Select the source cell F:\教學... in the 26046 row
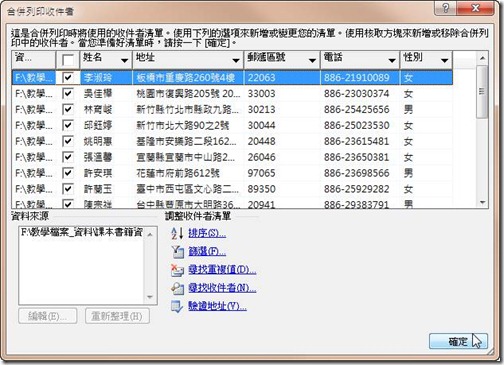The width and height of the screenshot is (504, 365). pos(34,157)
